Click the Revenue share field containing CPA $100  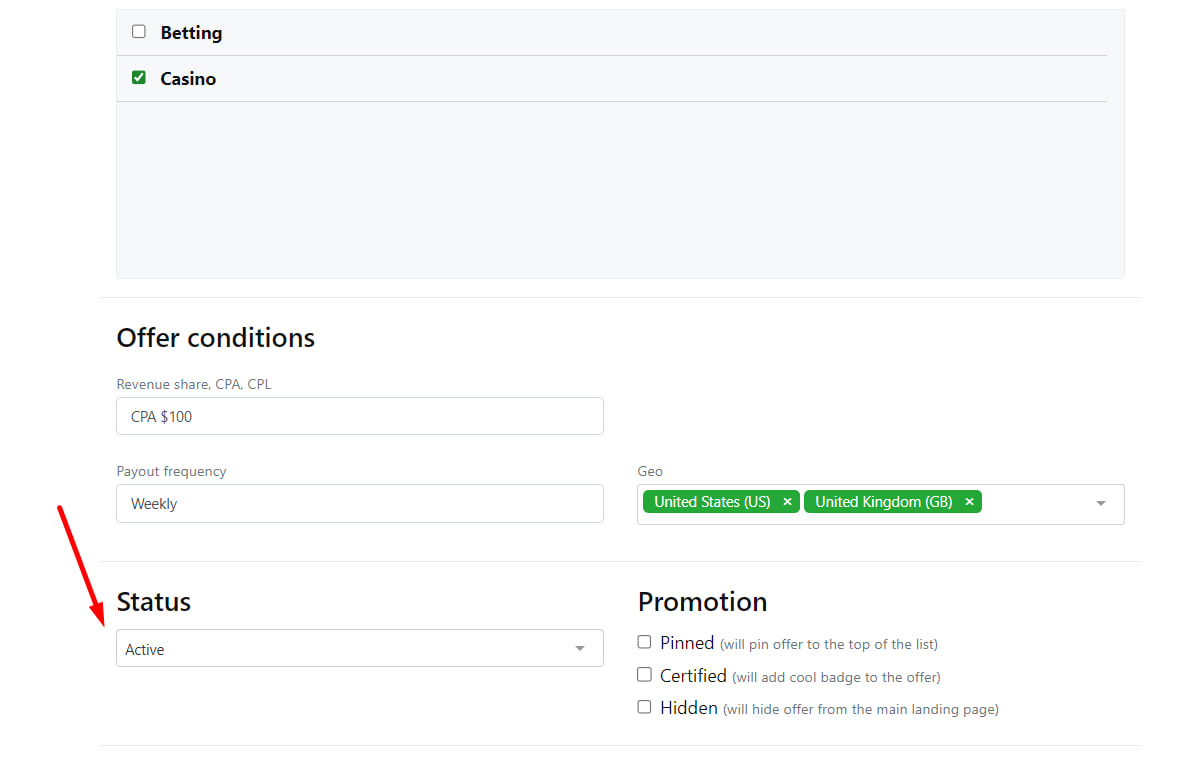(x=360, y=416)
